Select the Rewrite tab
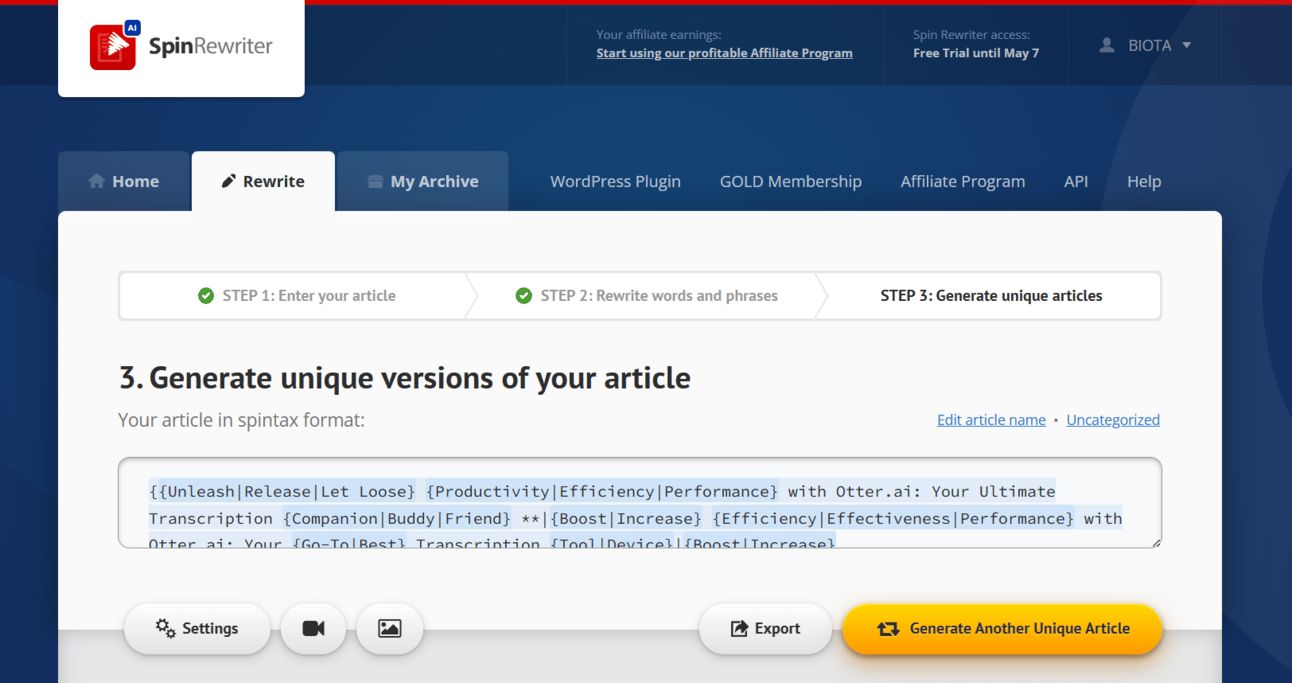This screenshot has width=1292, height=683. point(263,181)
